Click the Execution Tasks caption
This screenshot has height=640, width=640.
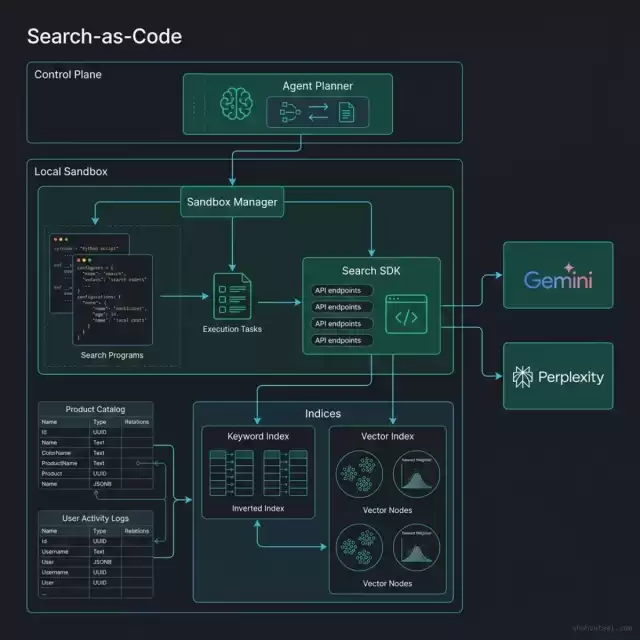coord(232,329)
